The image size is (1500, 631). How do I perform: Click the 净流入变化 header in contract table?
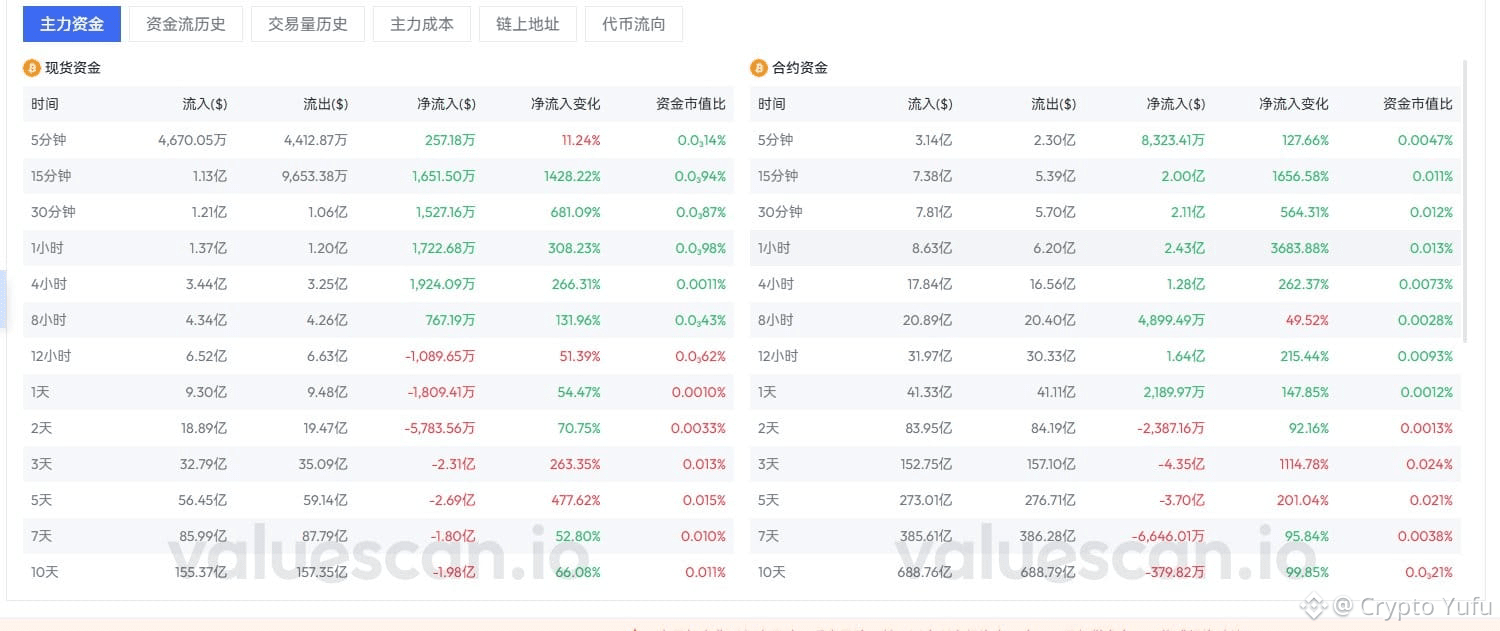point(1294,104)
